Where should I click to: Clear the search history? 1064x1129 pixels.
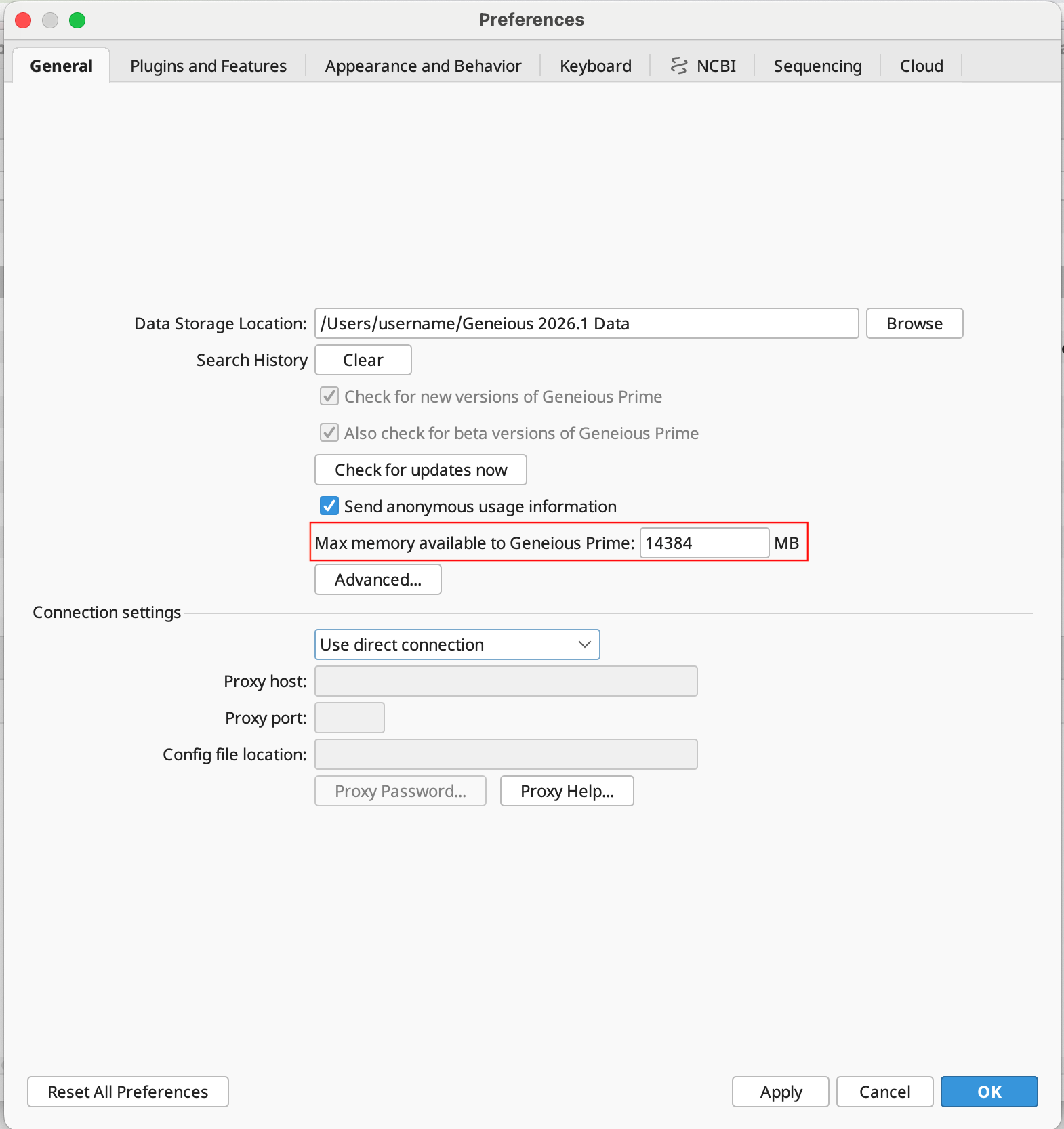click(x=363, y=360)
